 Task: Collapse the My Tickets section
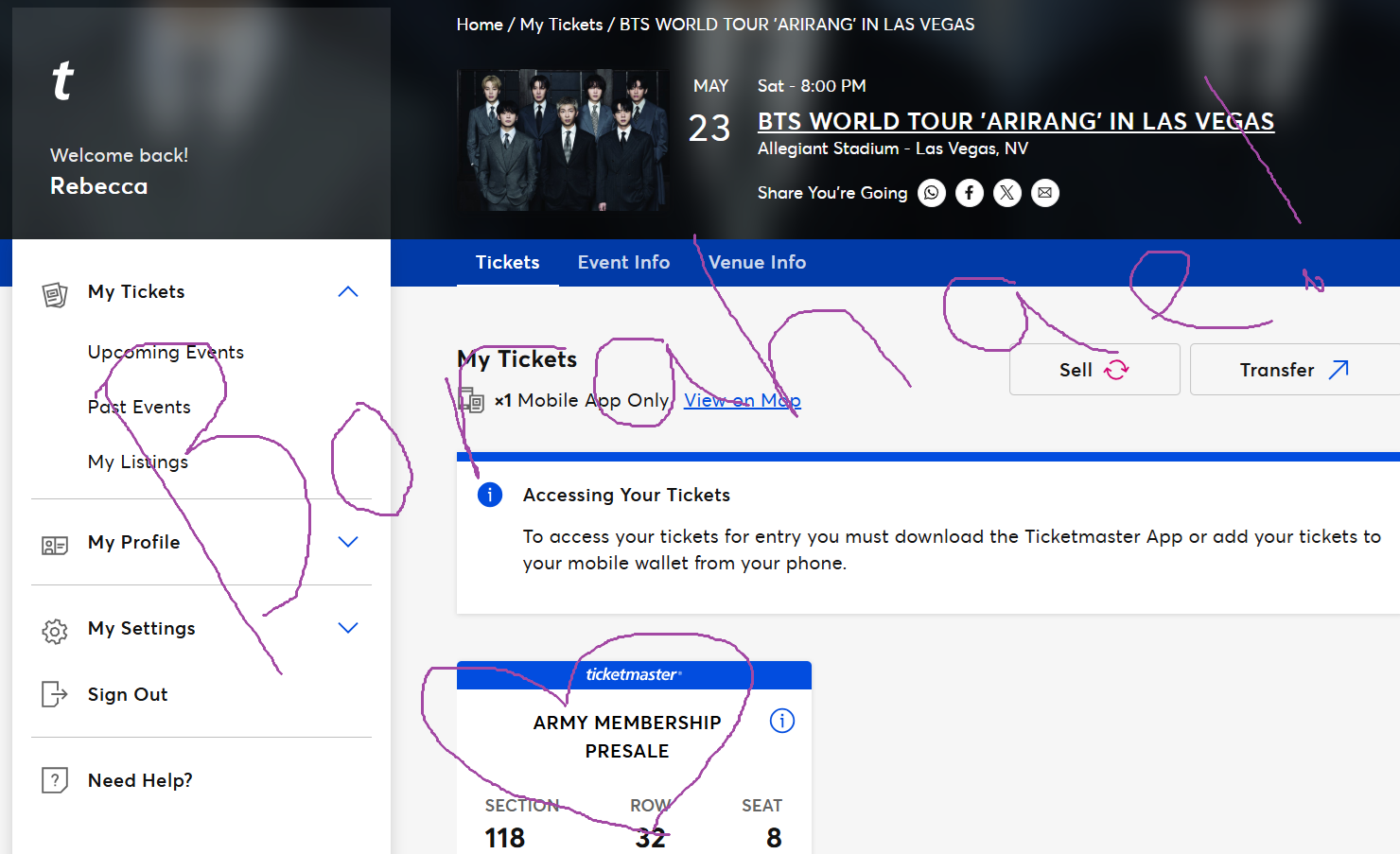click(x=348, y=291)
